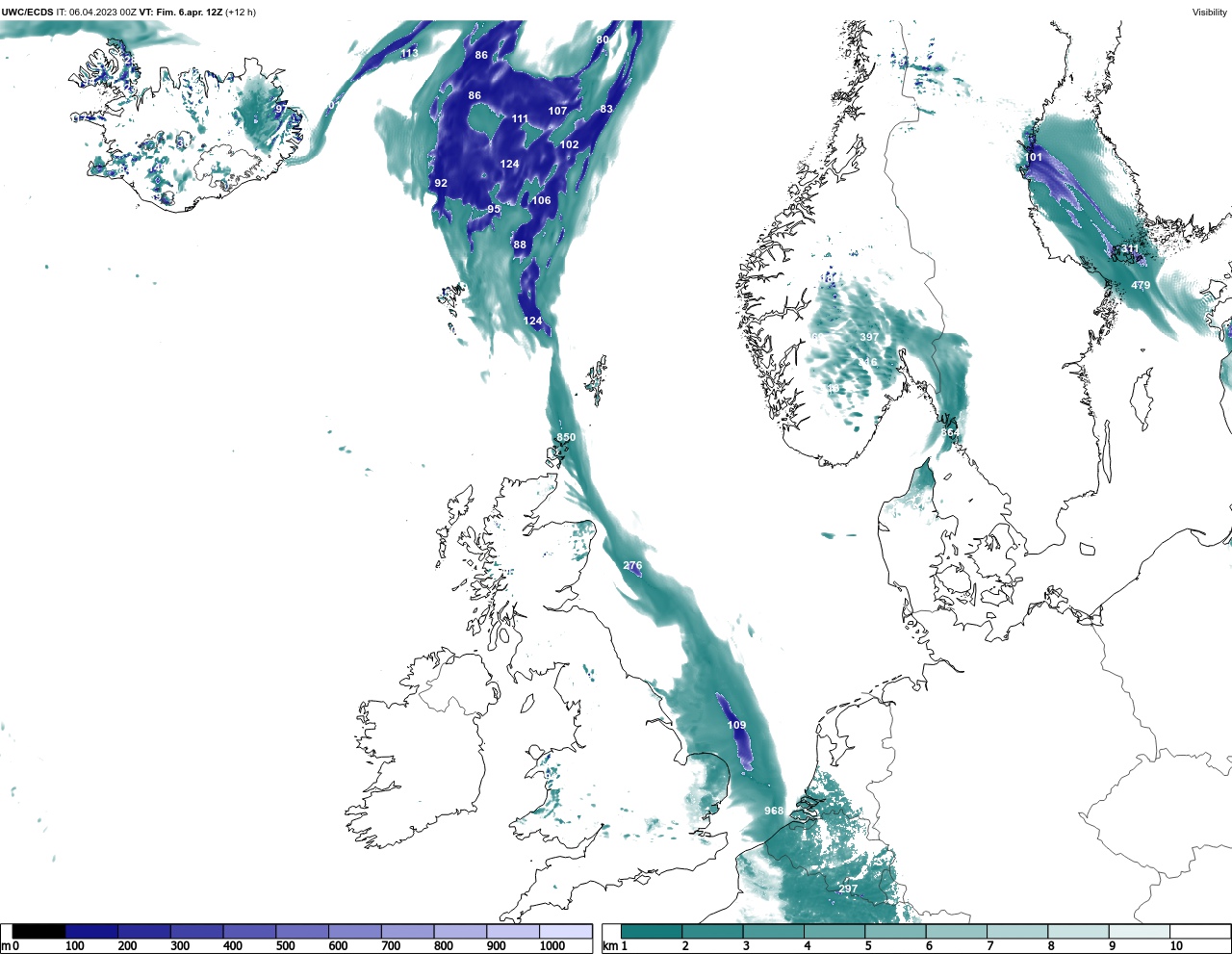Image resolution: width=1232 pixels, height=954 pixels.
Task: Select the 600–700 m lavender legend segment
Action: coord(355,931)
